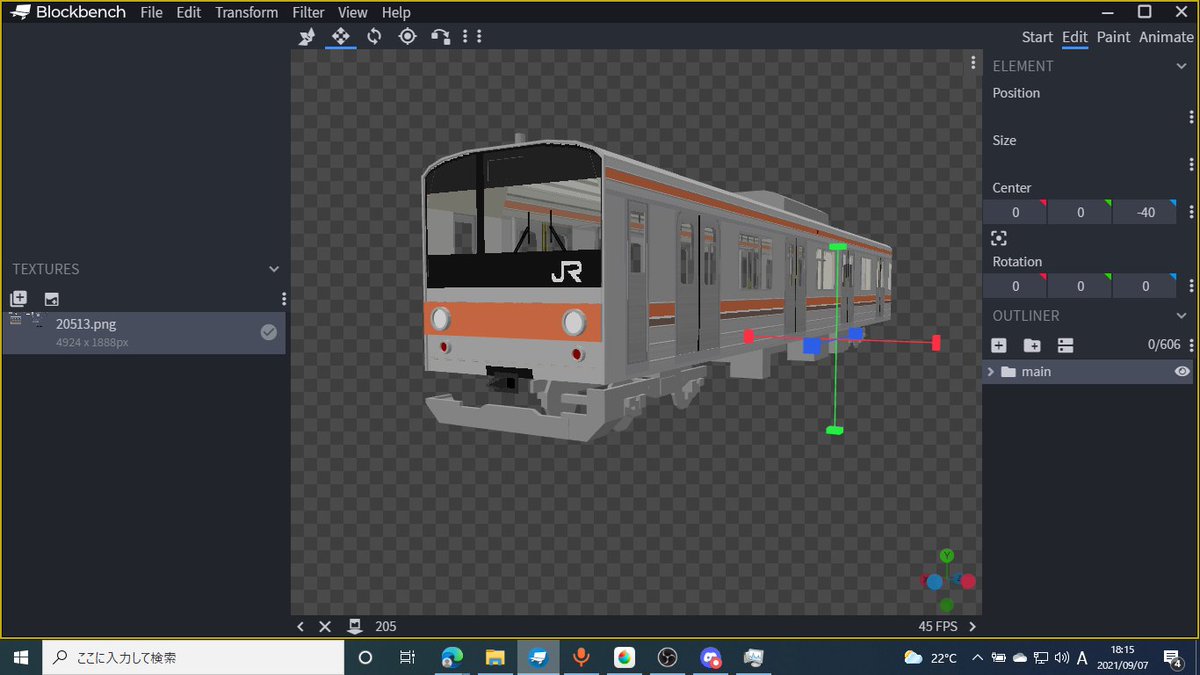The image size is (1200, 675).
Task: Select the main group row
Action: click(x=1090, y=371)
